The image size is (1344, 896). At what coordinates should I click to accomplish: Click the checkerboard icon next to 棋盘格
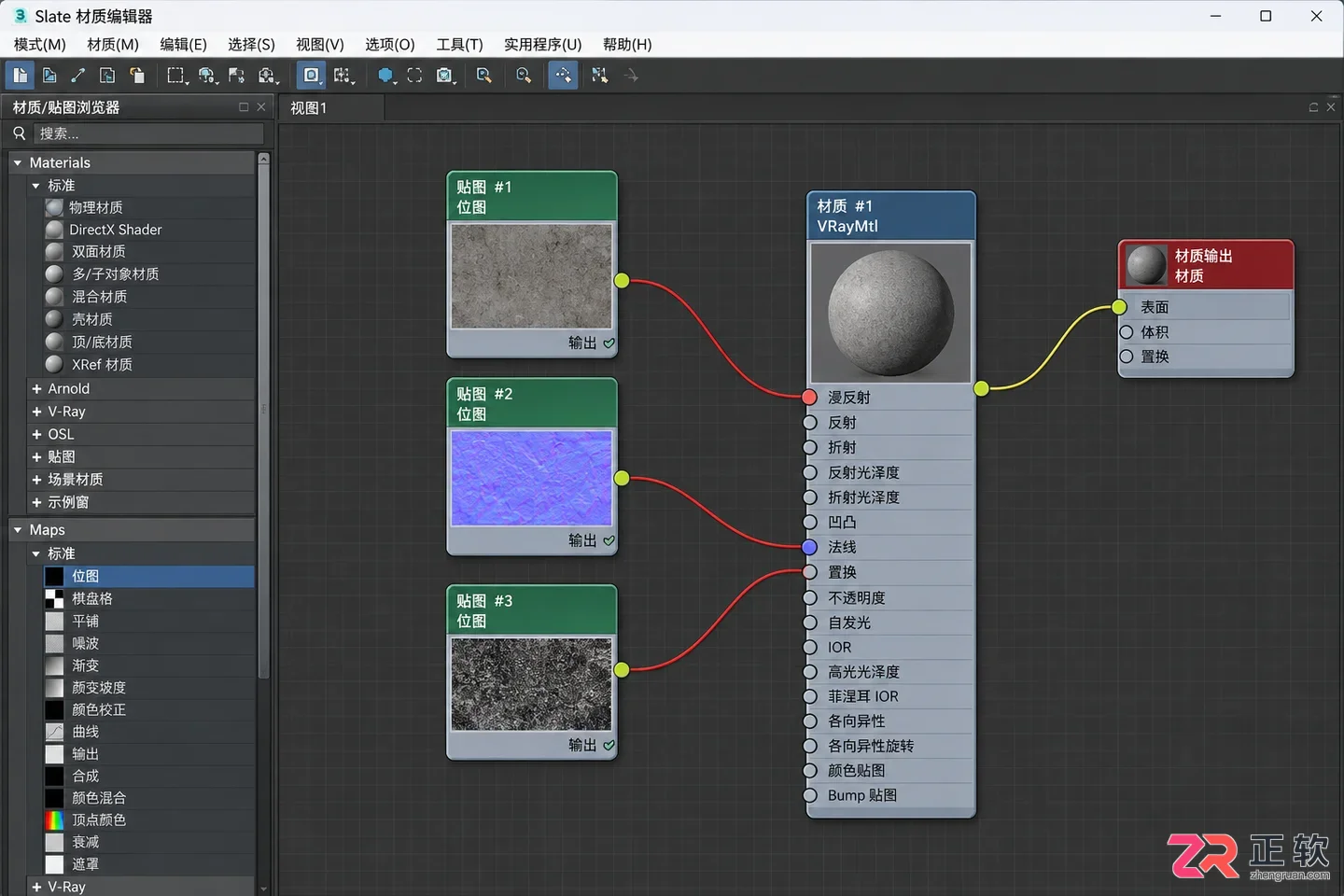[55, 599]
